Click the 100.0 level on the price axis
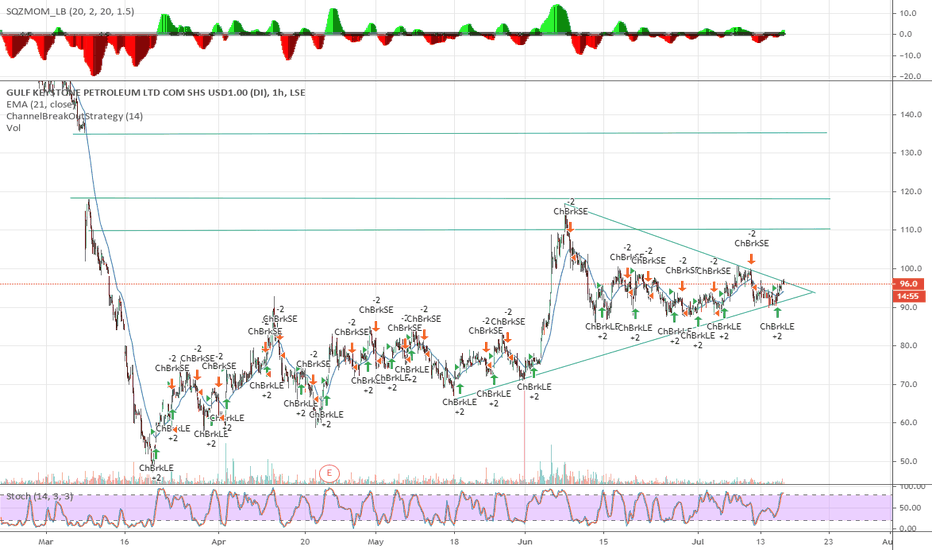The width and height of the screenshot is (932, 550). coord(911,268)
